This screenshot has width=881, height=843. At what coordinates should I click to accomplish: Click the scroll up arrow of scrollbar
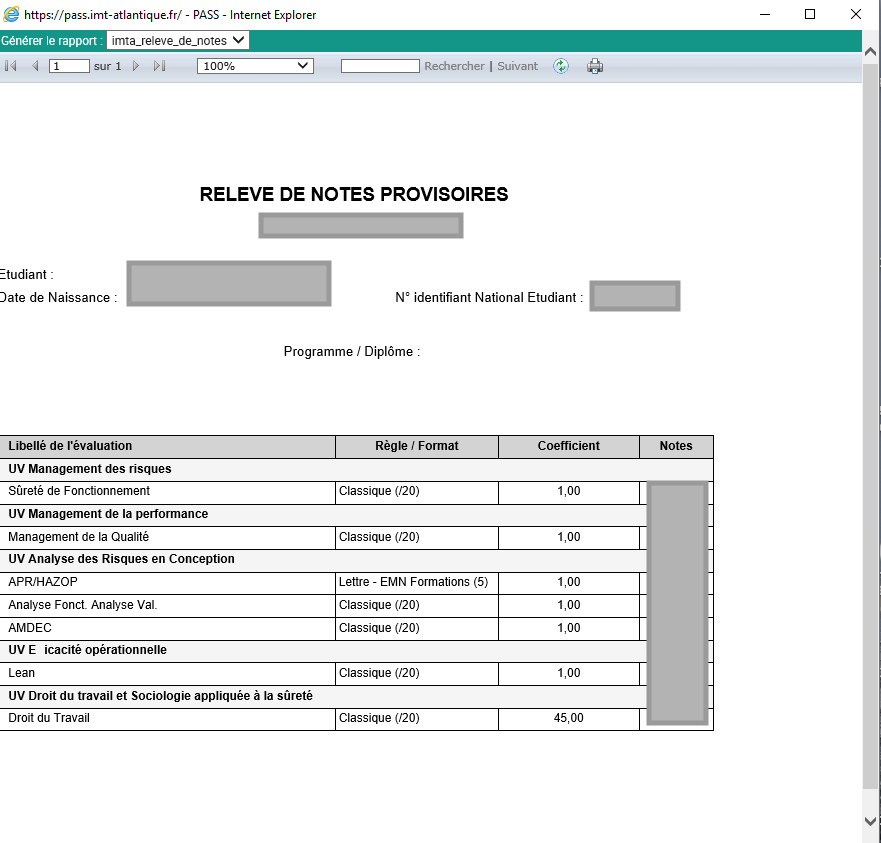[870, 52]
